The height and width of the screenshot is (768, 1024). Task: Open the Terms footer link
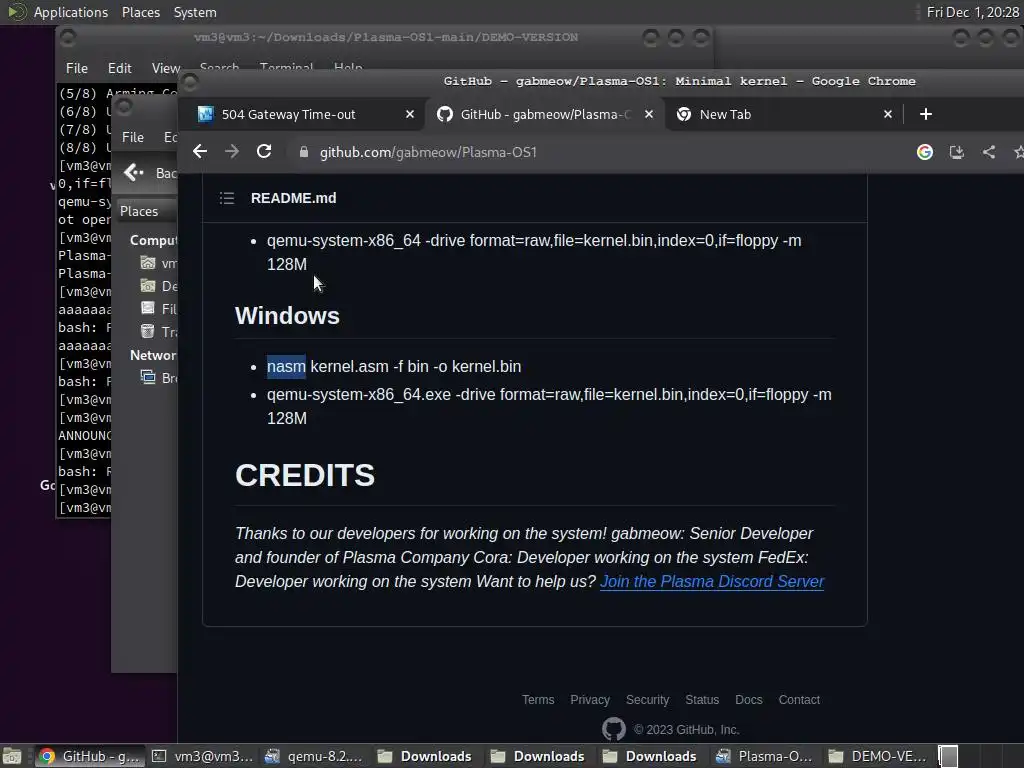[x=537, y=699]
